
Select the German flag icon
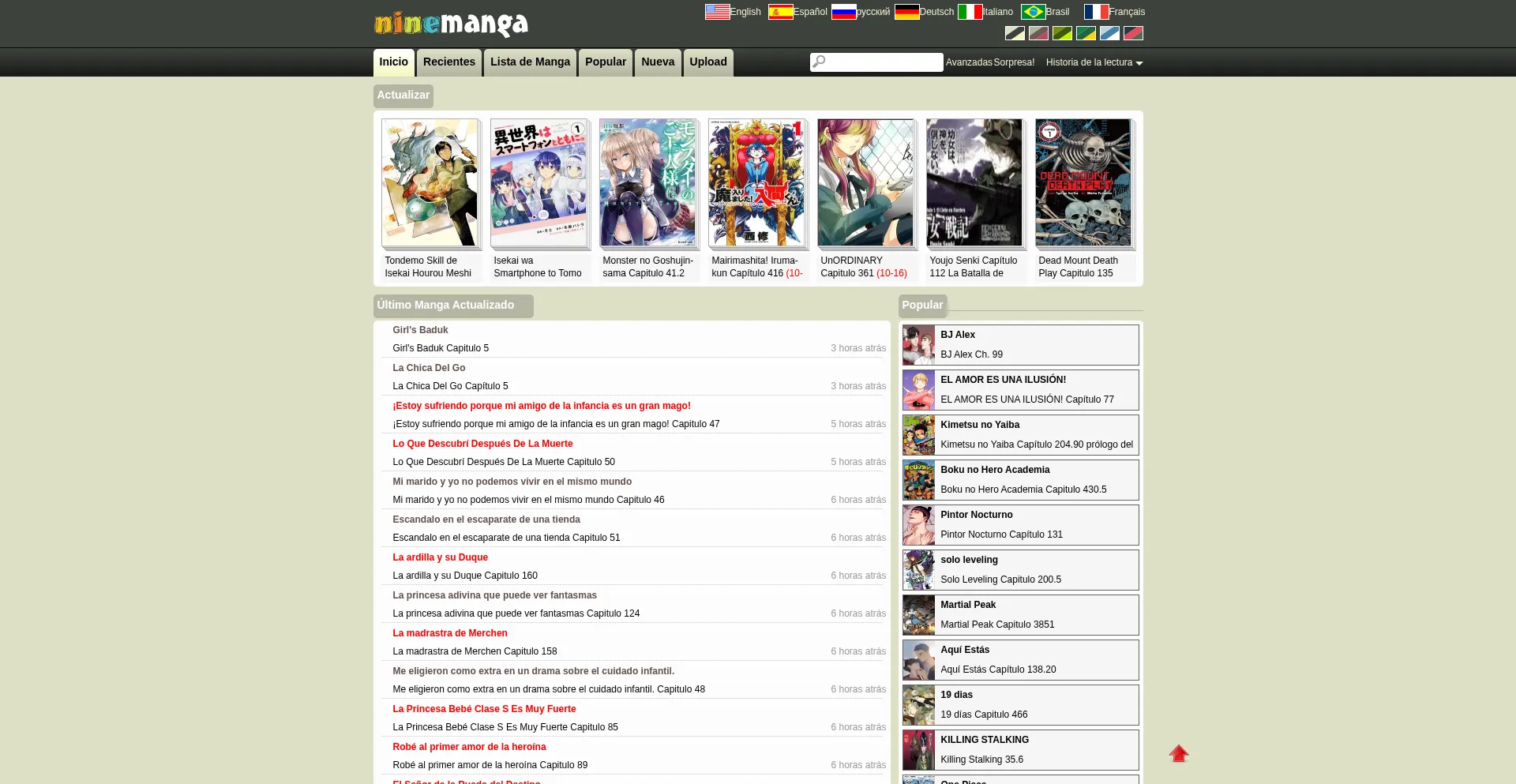(906, 12)
